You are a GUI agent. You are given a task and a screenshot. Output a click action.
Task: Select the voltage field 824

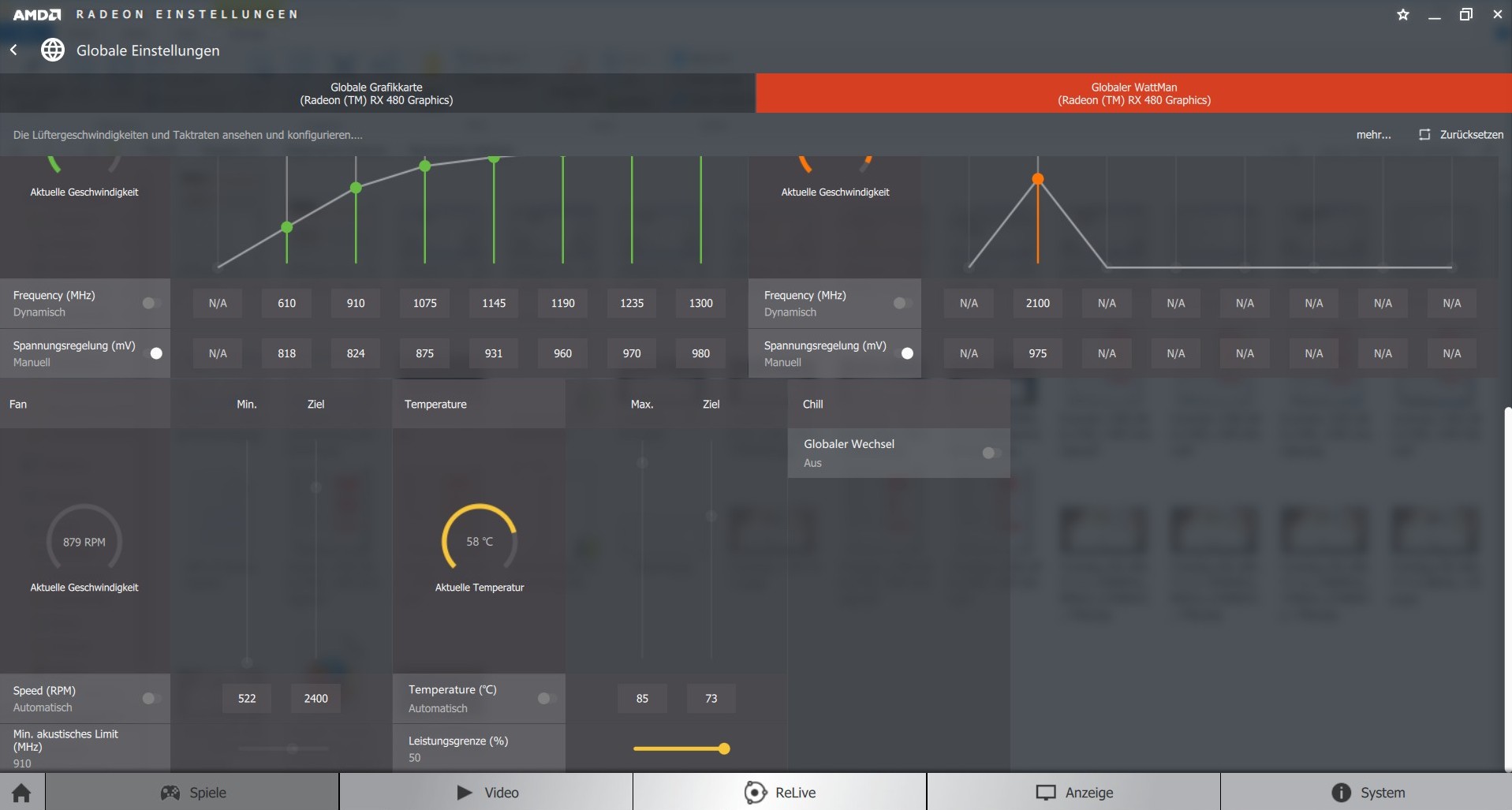356,353
